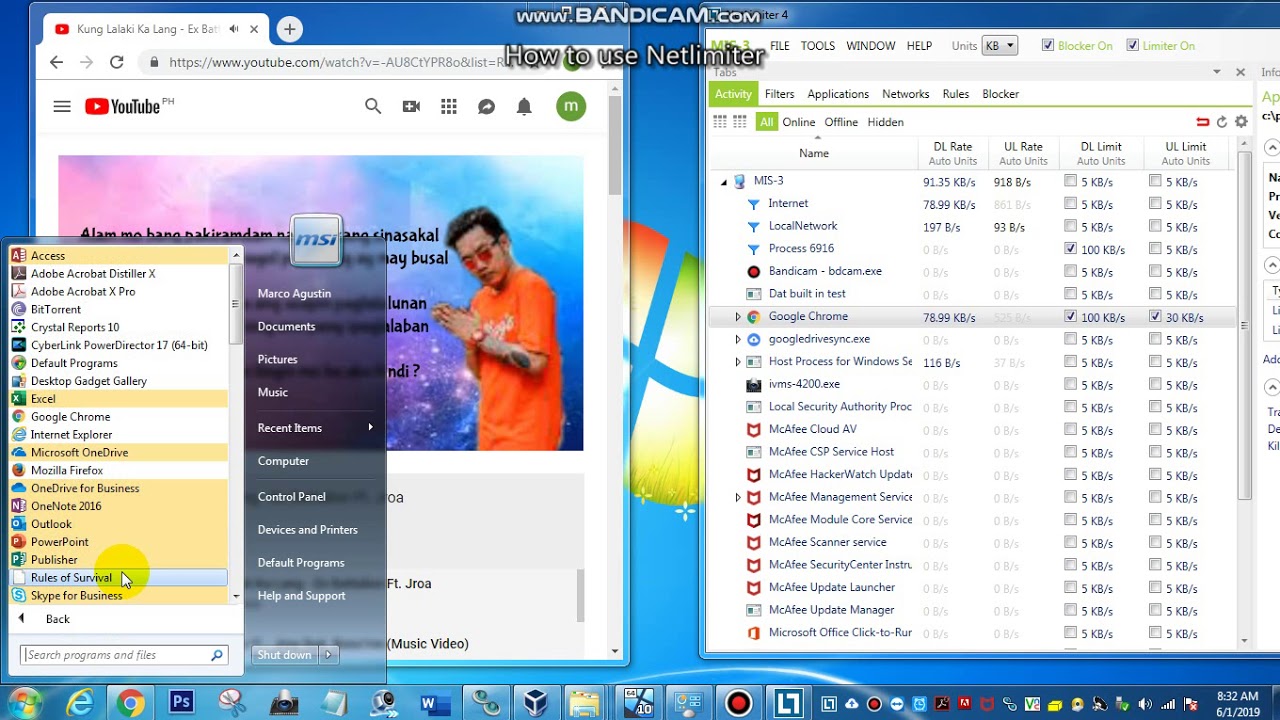Click Bandicam record icon on taskbar
The width and height of the screenshot is (1280, 720).
click(738, 703)
